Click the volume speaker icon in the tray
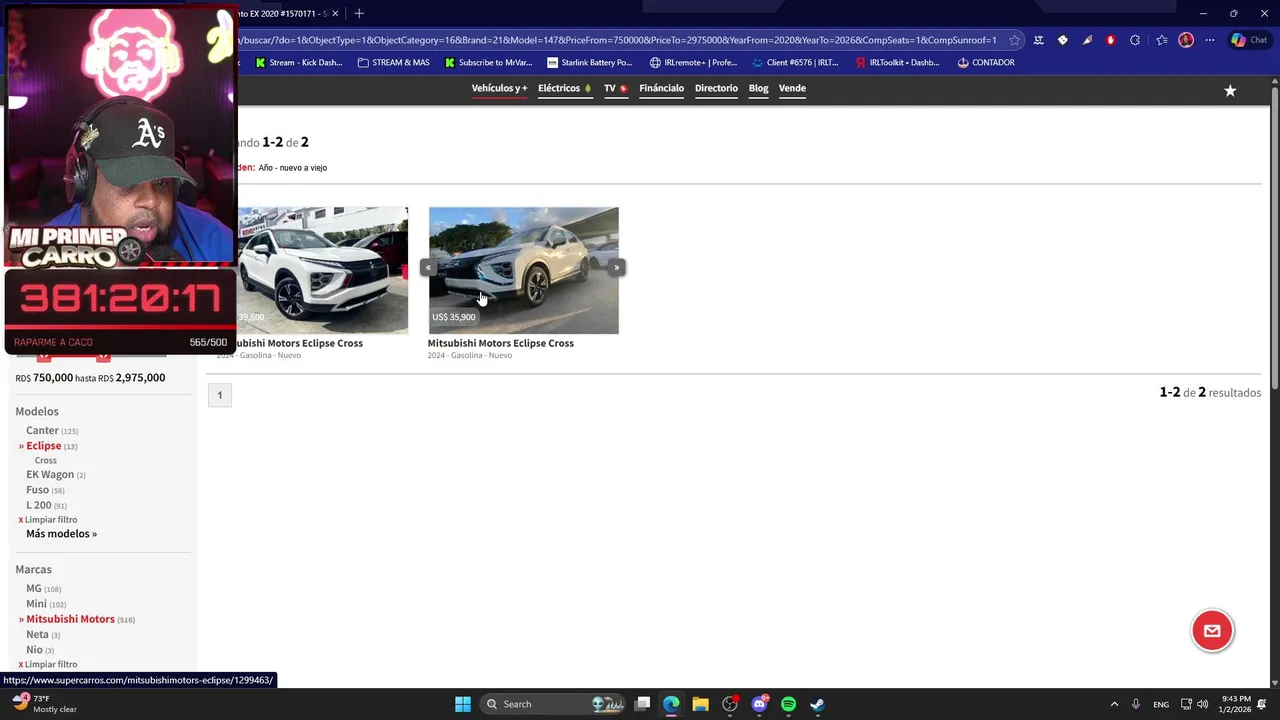This screenshot has height=720, width=1280. pos(1202,704)
